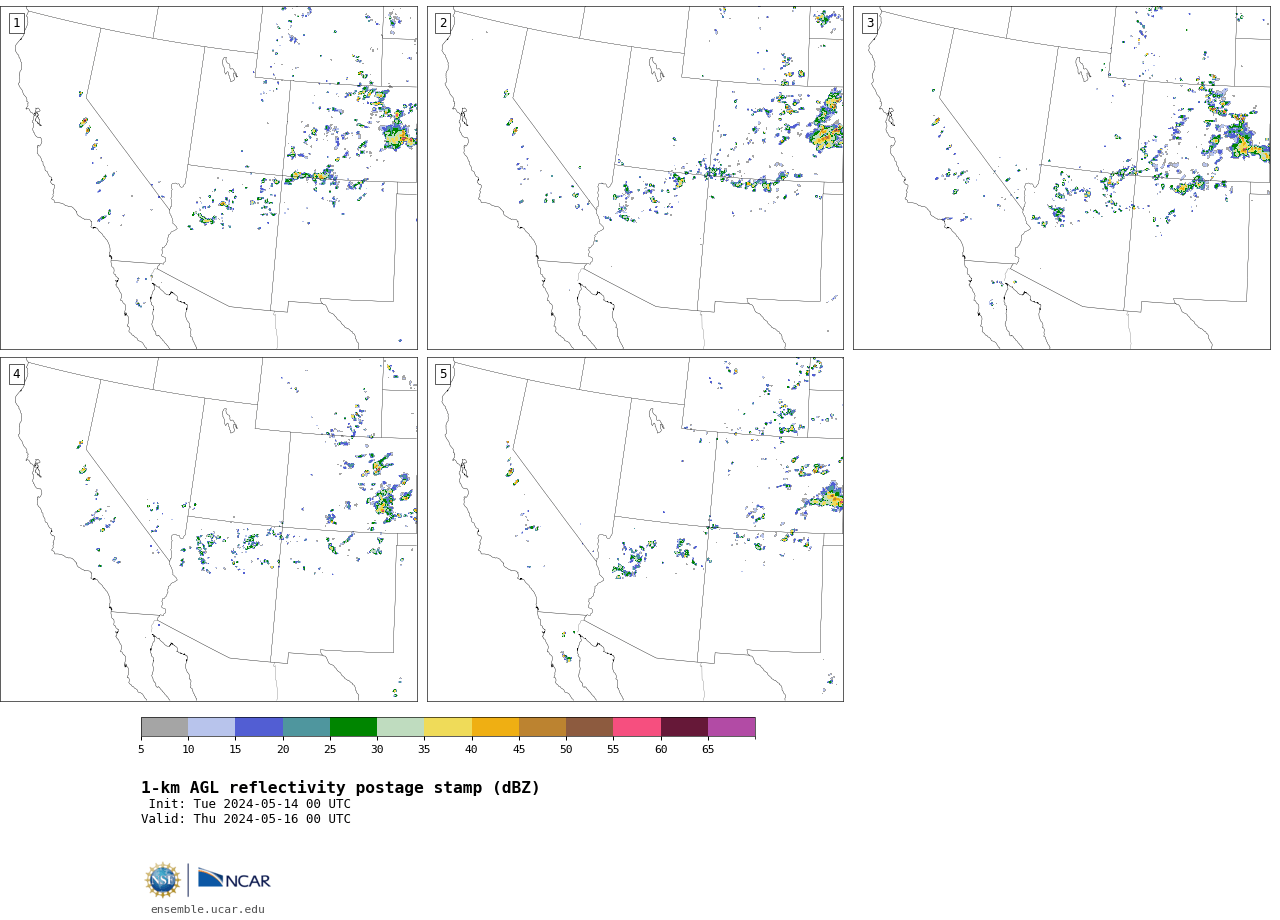Click the 'Init: Tue 2024-05-14 00 UTC' line

250,804
